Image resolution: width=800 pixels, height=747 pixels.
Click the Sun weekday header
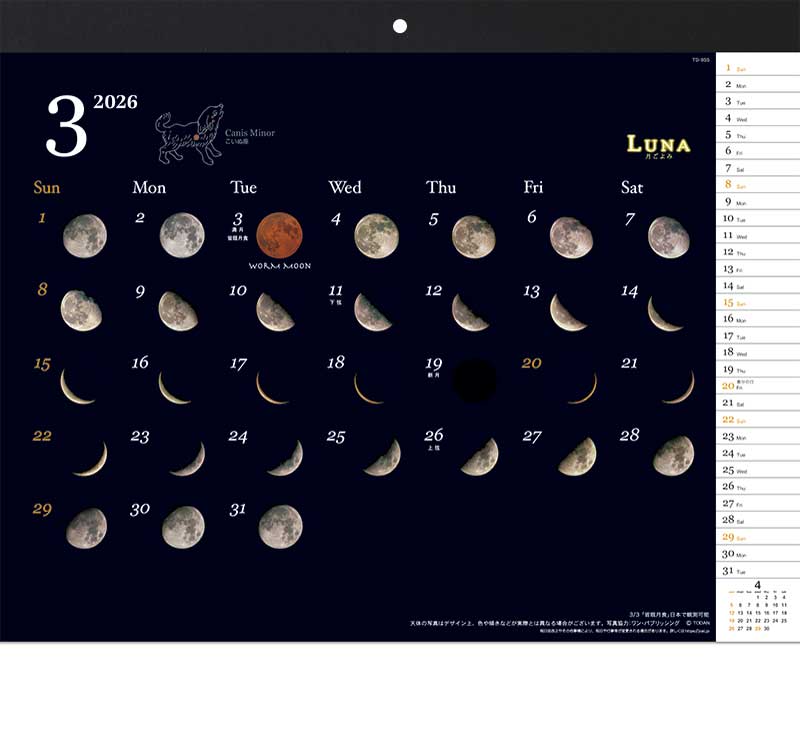click(x=46, y=187)
